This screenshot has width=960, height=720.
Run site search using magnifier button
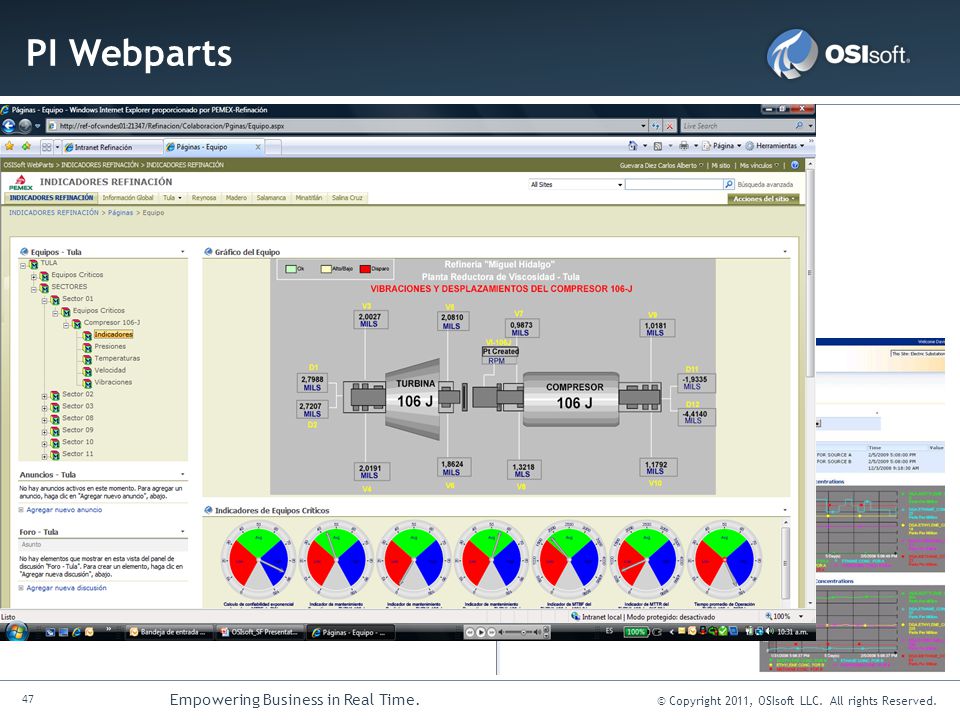[729, 184]
